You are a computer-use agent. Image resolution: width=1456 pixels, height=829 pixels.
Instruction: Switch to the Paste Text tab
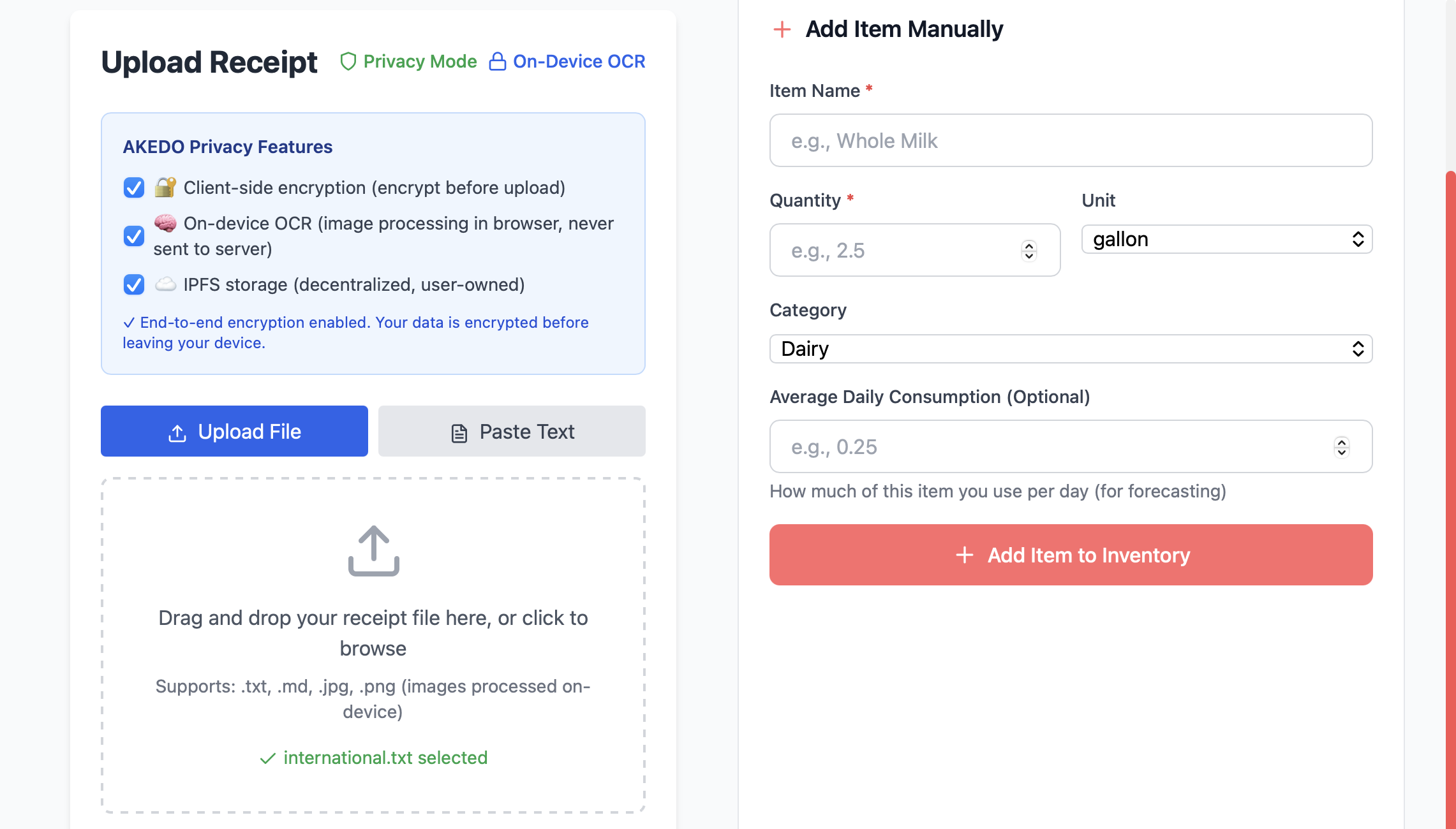[x=512, y=432]
